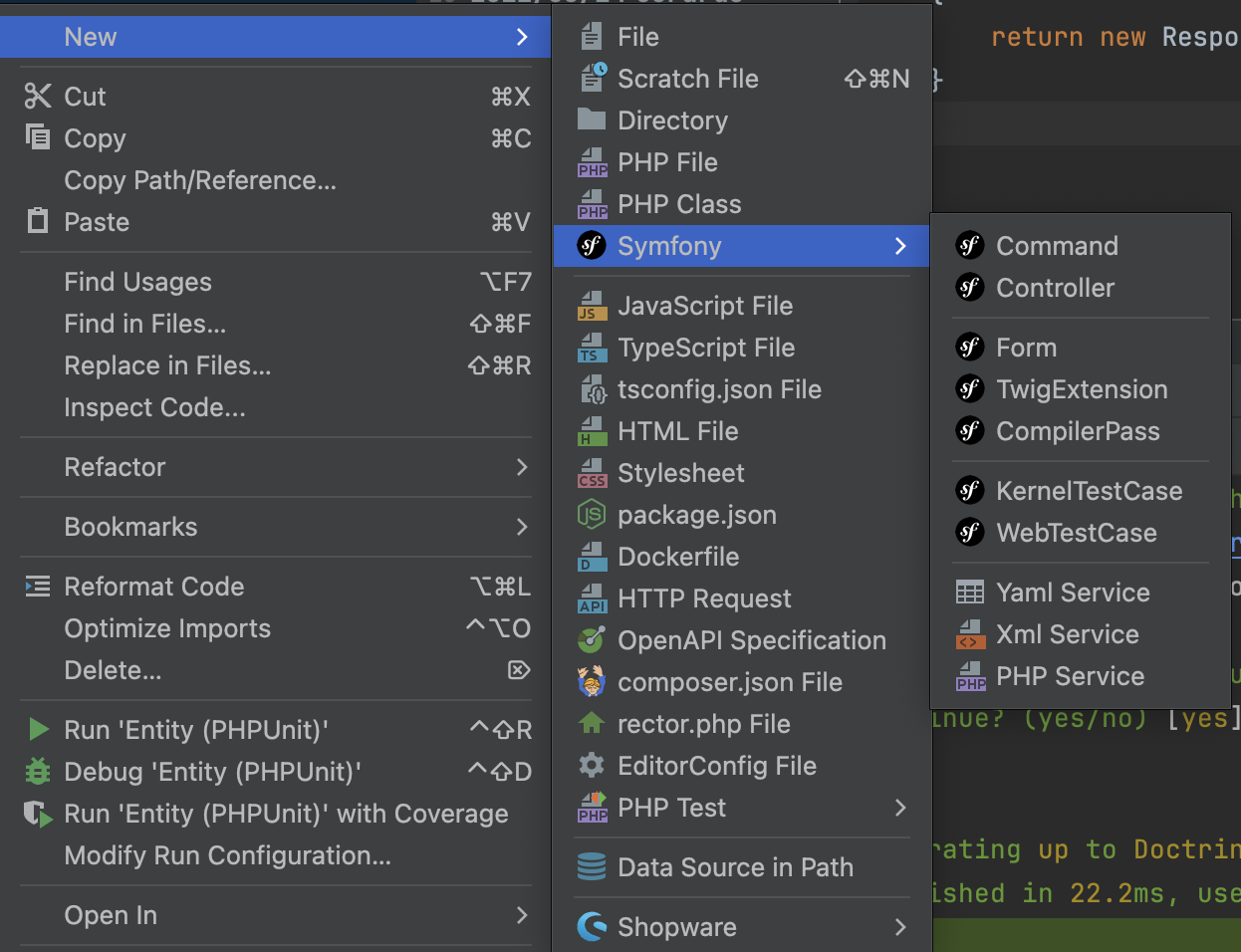Click the Yaml Service table icon
This screenshot has height=952, width=1241.
pos(969,593)
